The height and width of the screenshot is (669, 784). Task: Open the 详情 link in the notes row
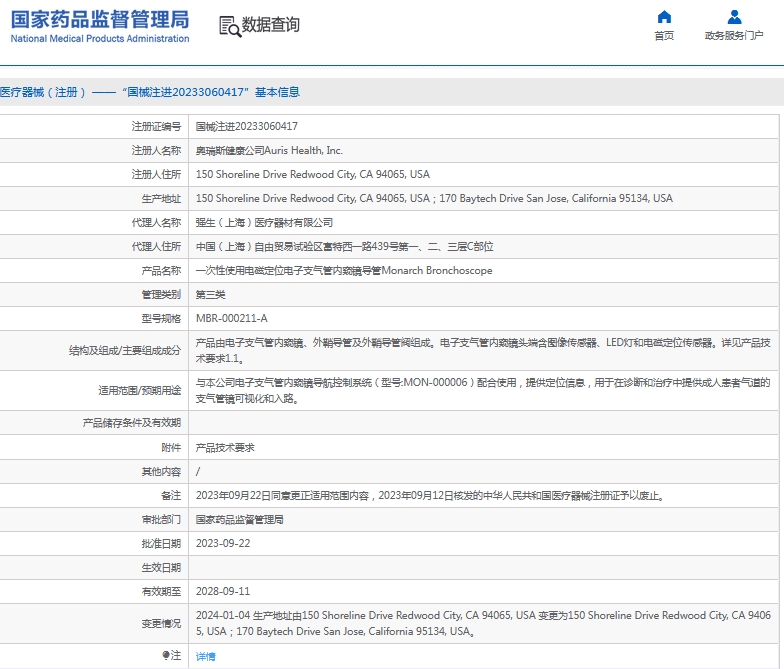click(205, 656)
